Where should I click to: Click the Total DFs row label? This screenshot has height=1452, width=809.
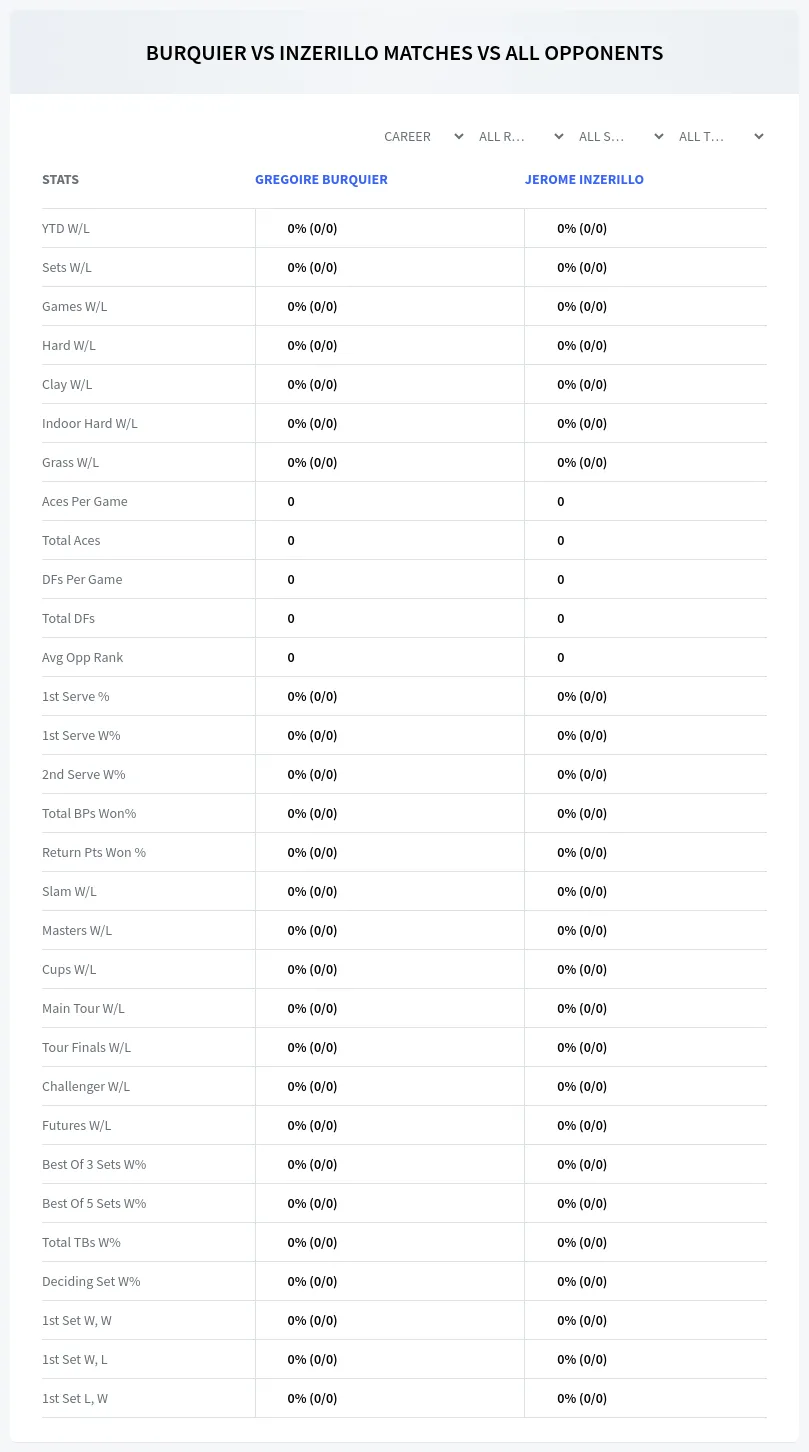point(68,618)
